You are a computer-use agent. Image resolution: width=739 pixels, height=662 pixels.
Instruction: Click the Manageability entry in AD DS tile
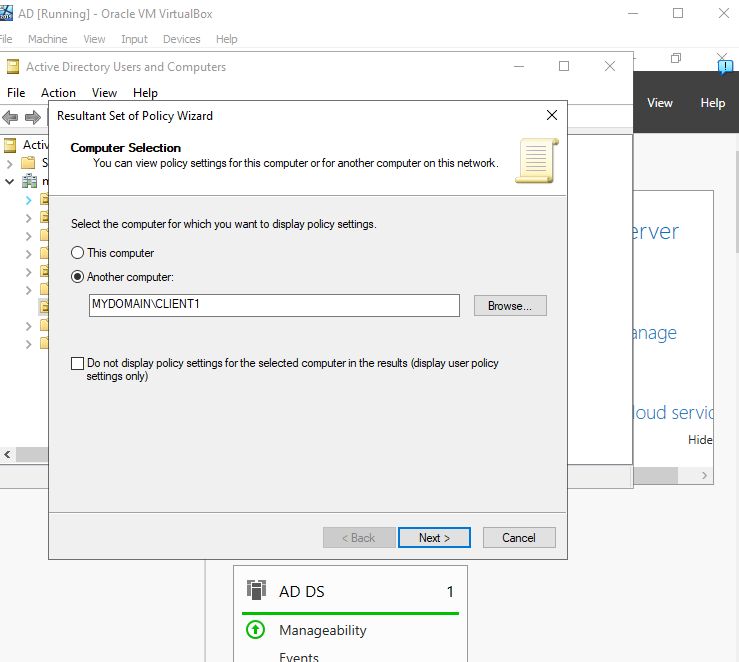323,630
